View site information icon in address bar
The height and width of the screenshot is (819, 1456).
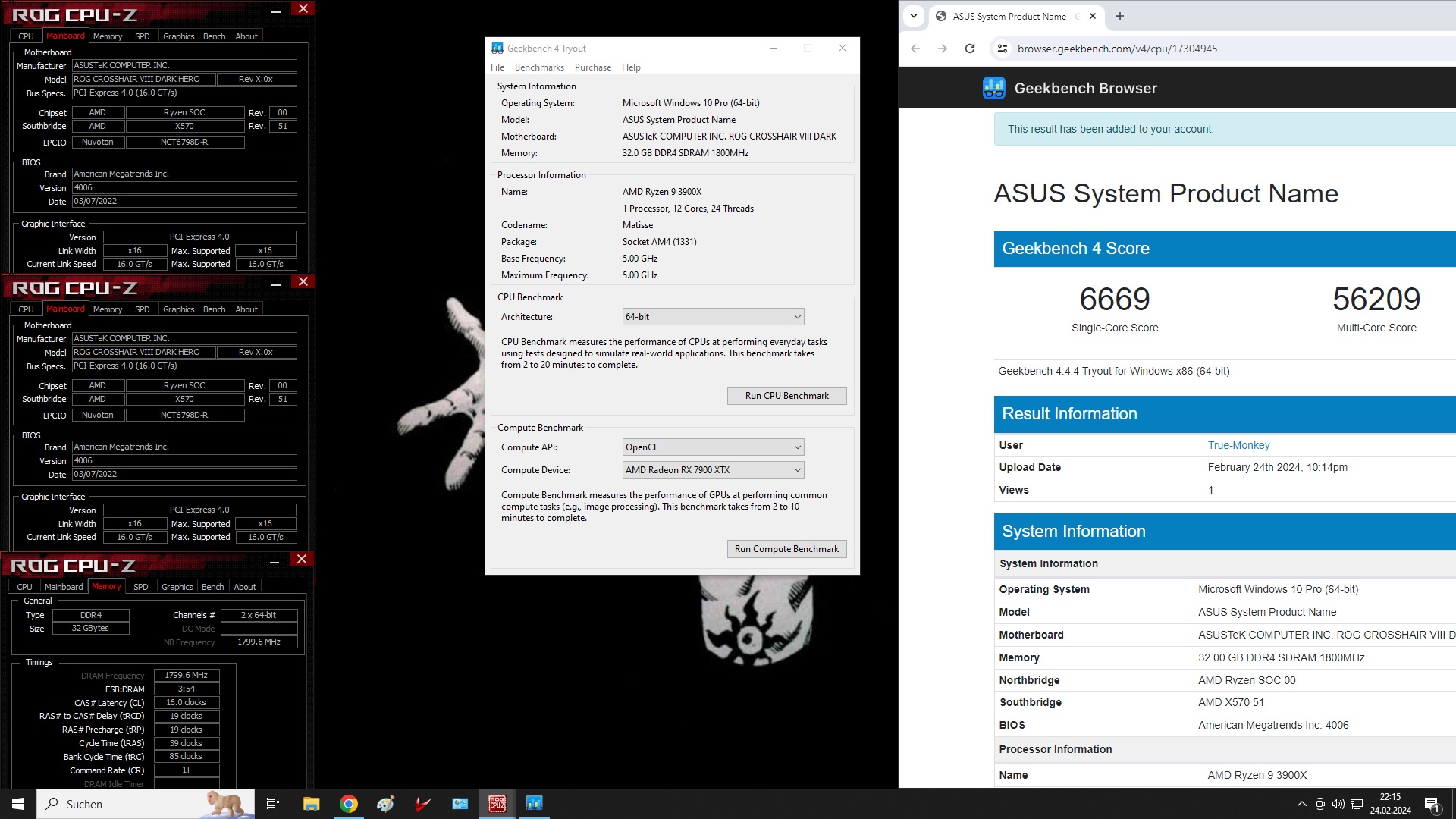coord(1002,49)
